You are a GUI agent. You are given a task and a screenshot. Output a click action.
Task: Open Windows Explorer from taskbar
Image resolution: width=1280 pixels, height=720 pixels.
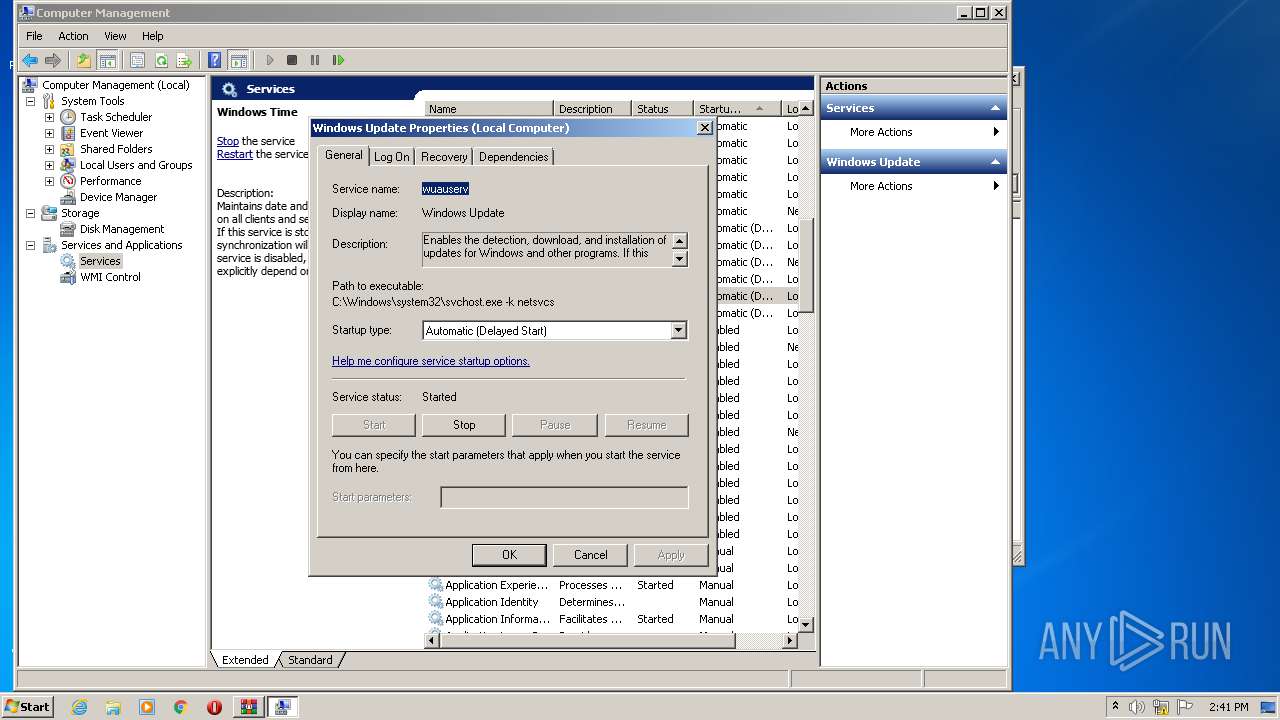[113, 707]
